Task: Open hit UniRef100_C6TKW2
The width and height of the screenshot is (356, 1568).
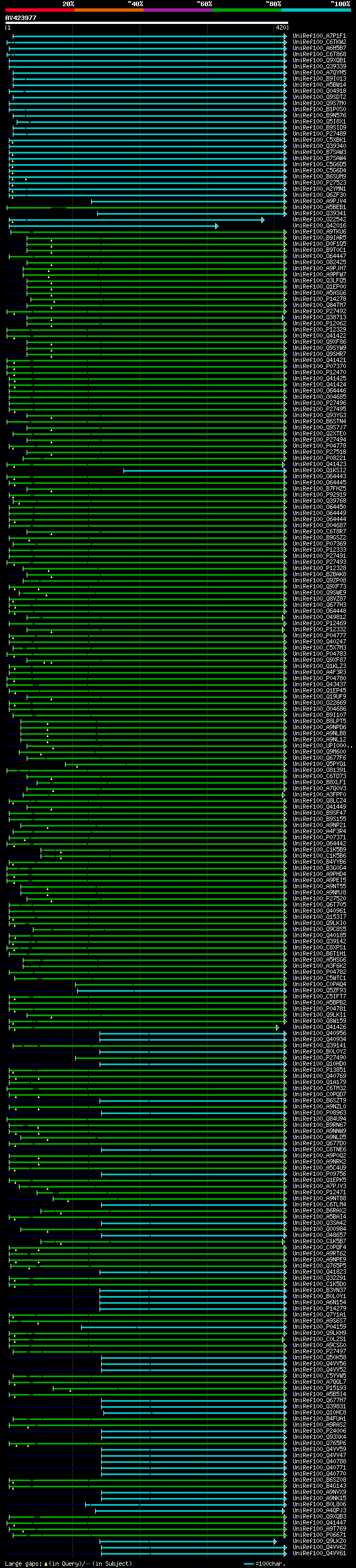Action: [x=319, y=42]
